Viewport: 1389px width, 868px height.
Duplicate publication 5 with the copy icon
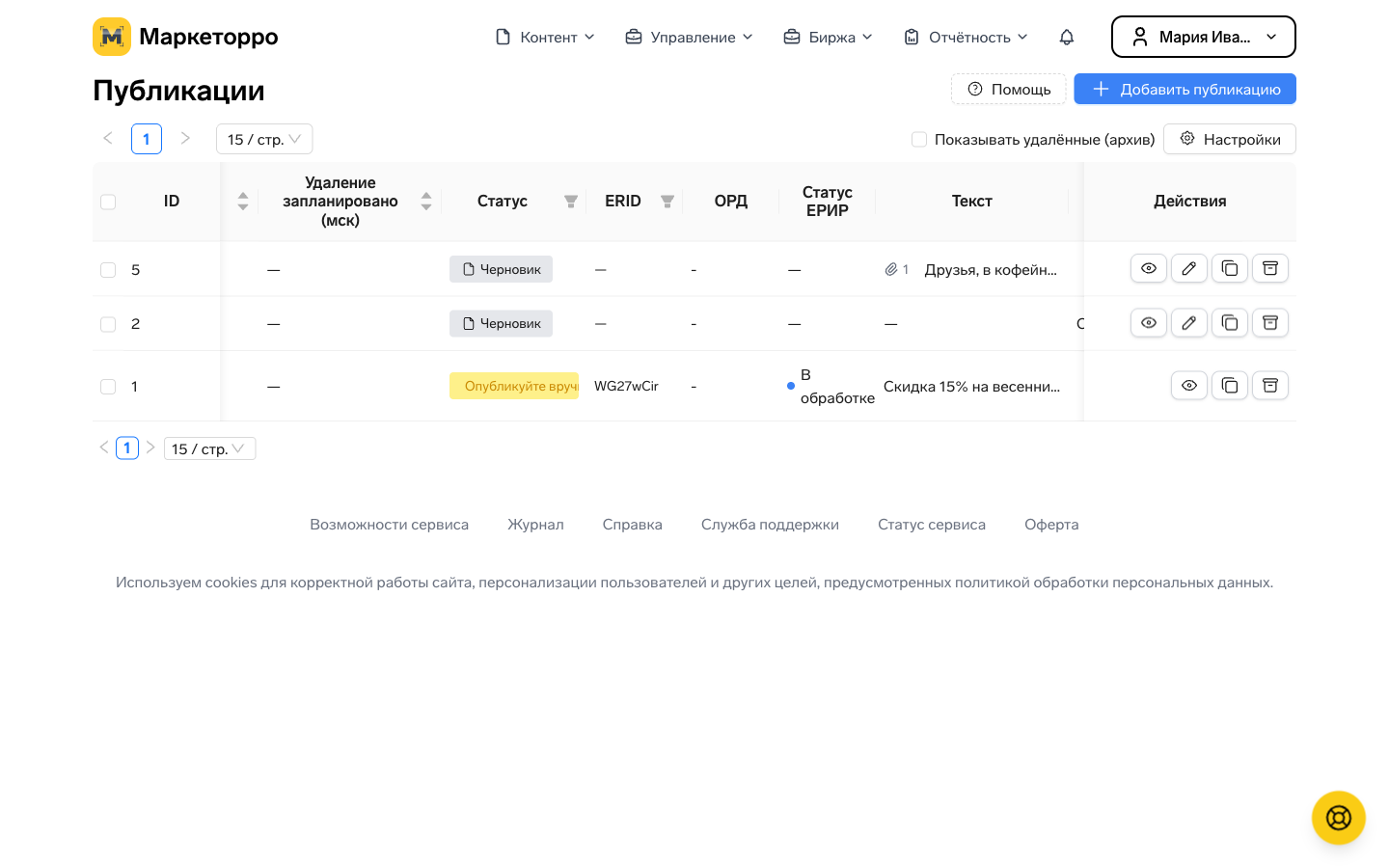pyautogui.click(x=1230, y=268)
